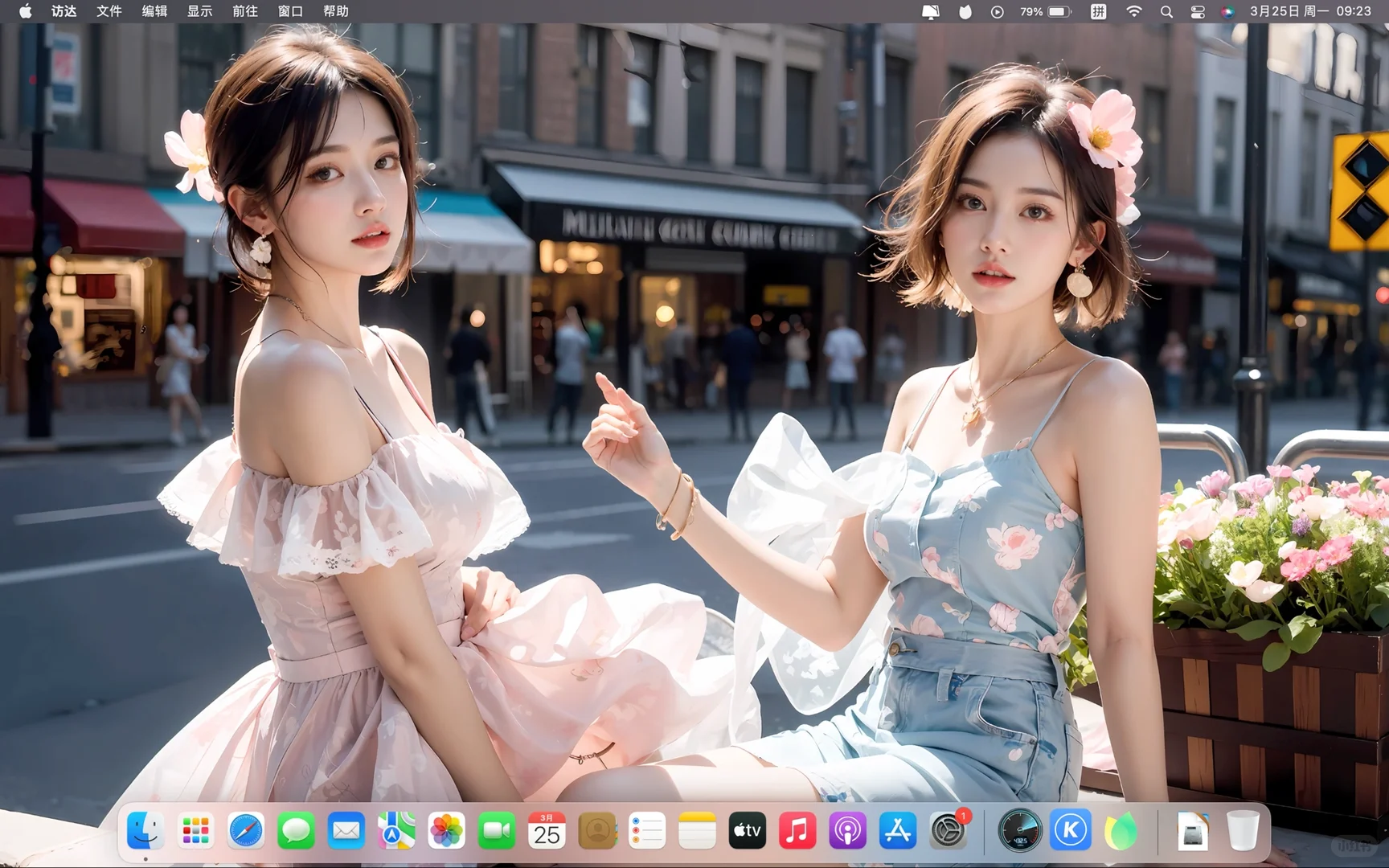Open Control Center
This screenshot has width=1389, height=868.
1198,11
